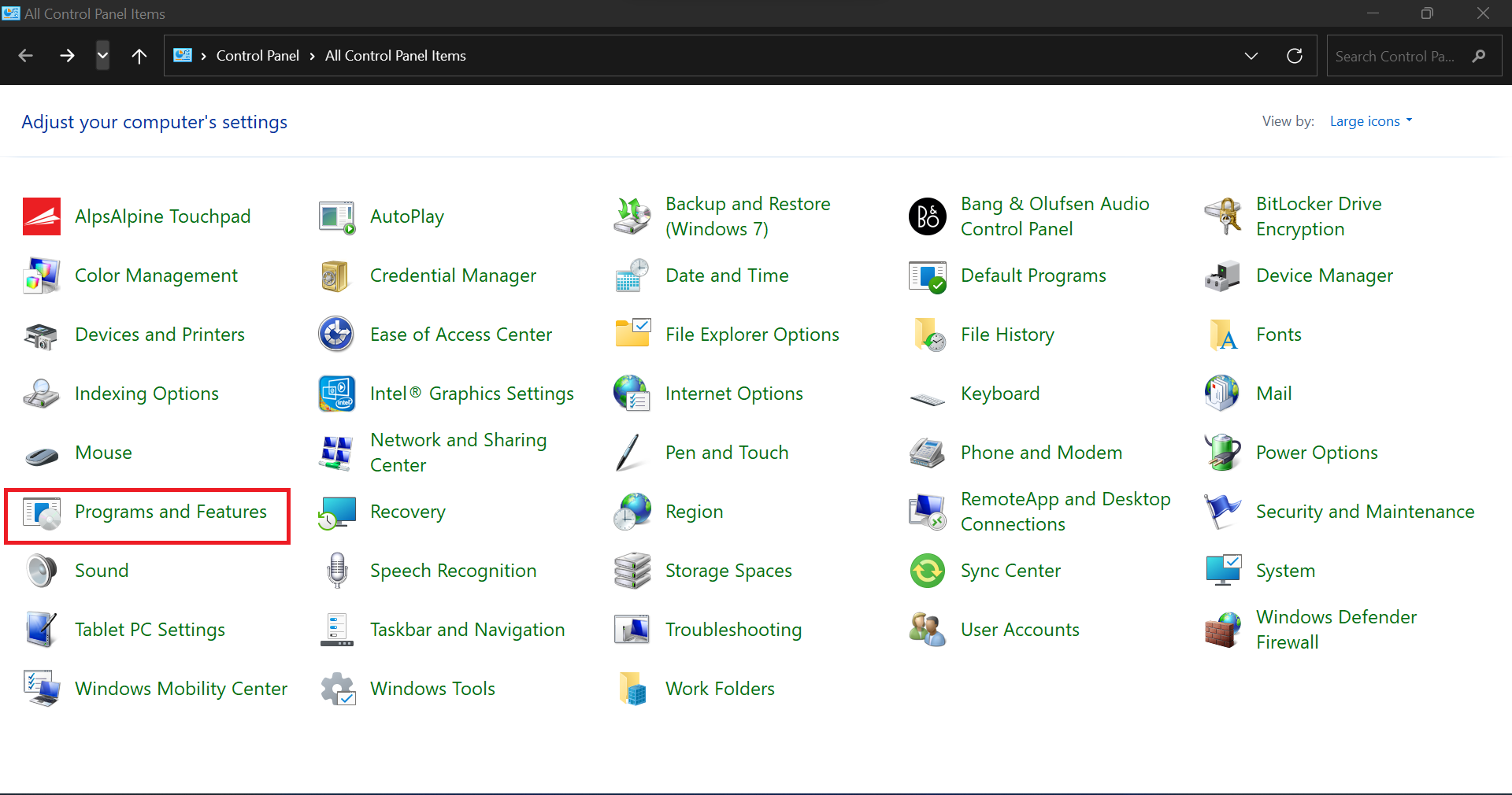This screenshot has width=1512, height=795.
Task: Click the Control Panel icon in address bar
Action: (183, 55)
